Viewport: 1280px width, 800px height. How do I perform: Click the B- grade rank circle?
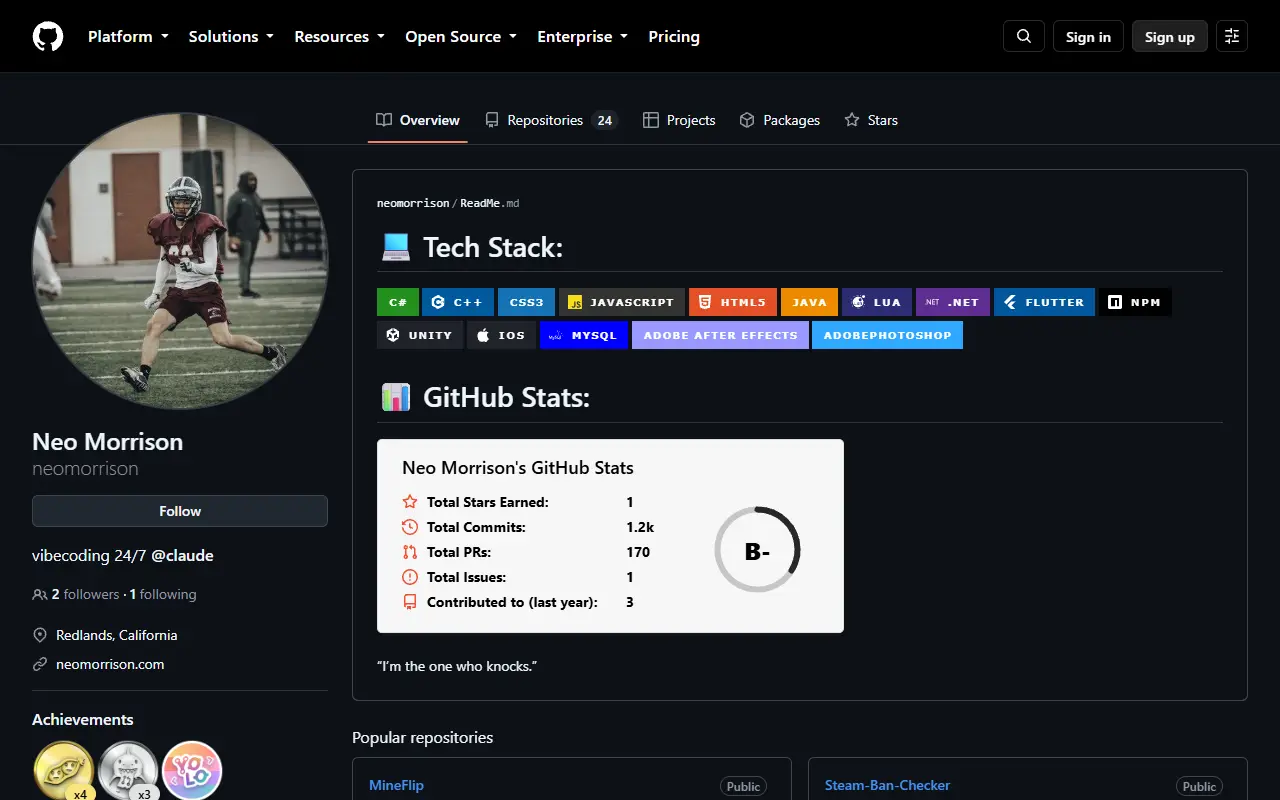[x=758, y=550]
